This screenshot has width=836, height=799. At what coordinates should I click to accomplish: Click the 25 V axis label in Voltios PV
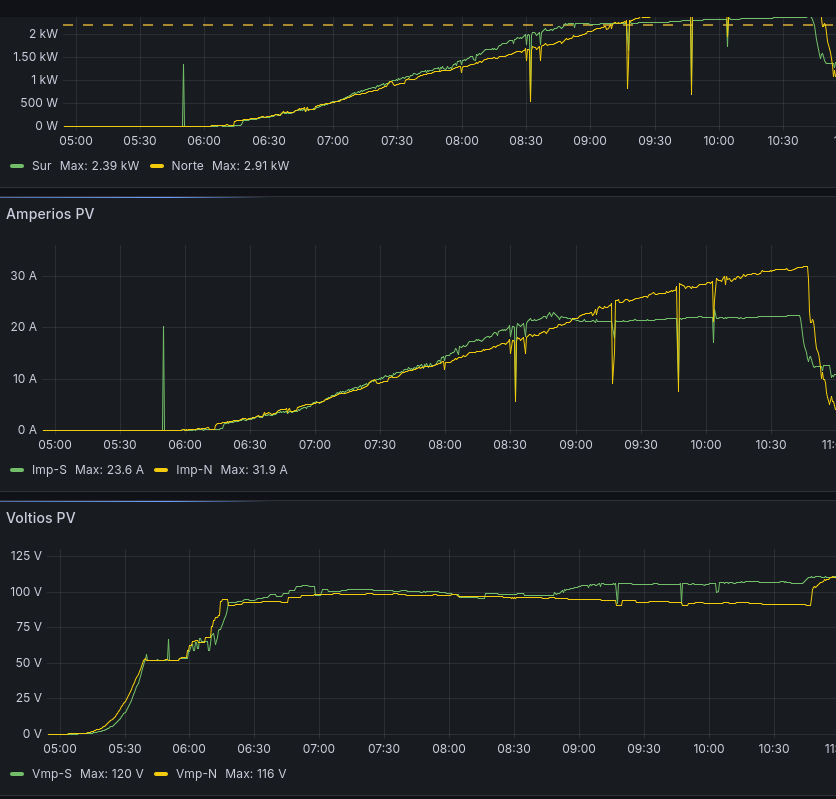point(29,698)
